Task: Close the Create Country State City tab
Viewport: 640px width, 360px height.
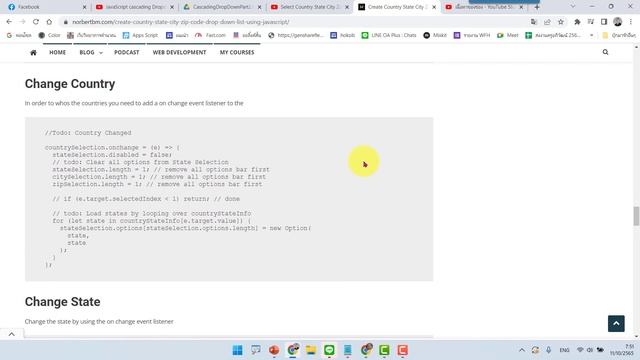Action: tap(434, 7)
